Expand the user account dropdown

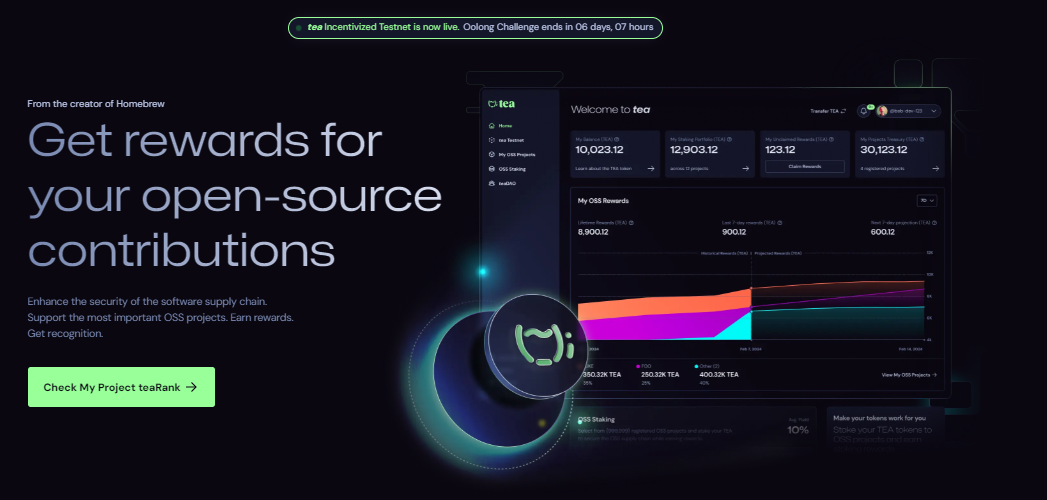[x=933, y=111]
